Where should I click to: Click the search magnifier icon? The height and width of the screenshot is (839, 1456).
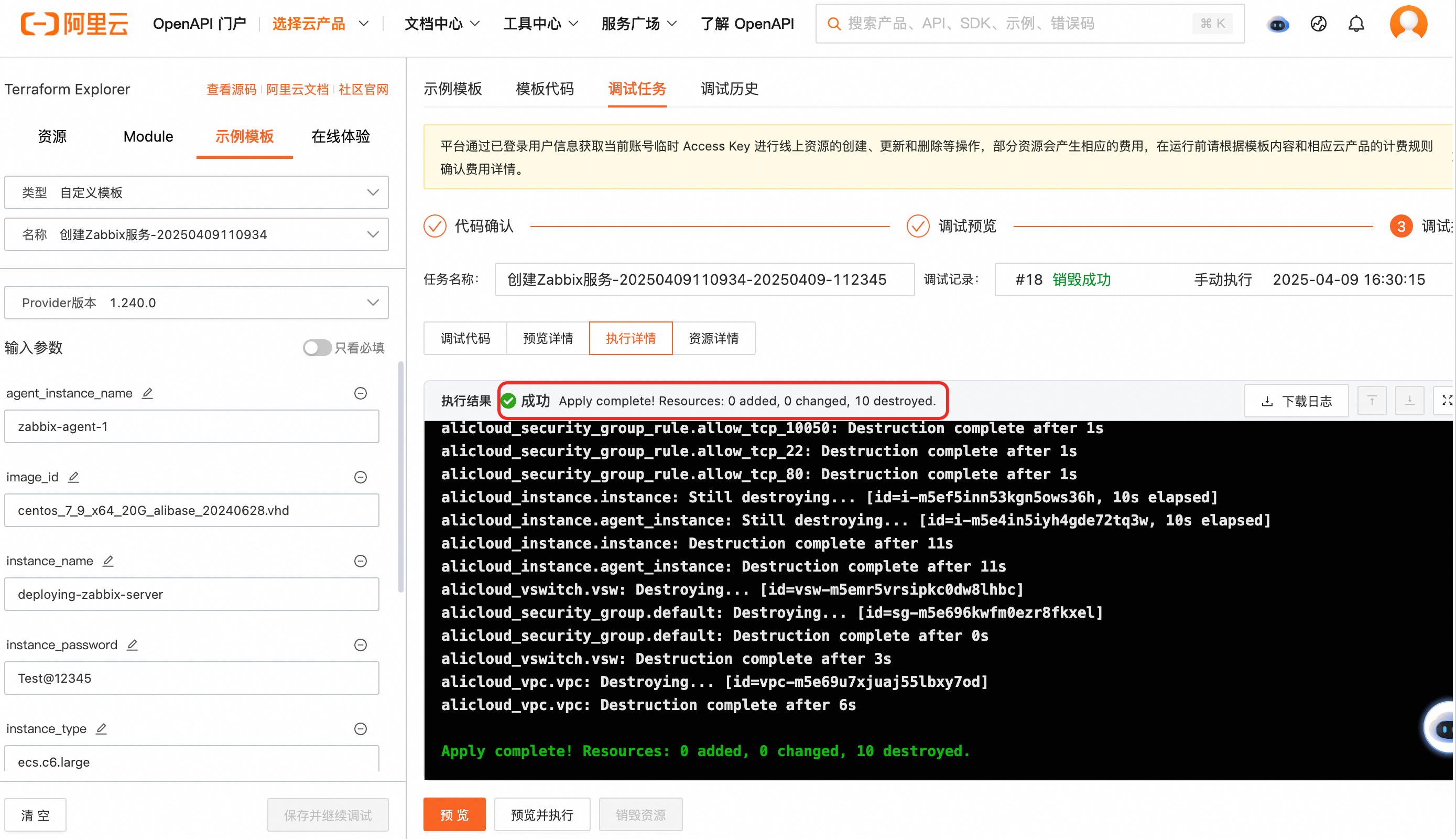833,24
